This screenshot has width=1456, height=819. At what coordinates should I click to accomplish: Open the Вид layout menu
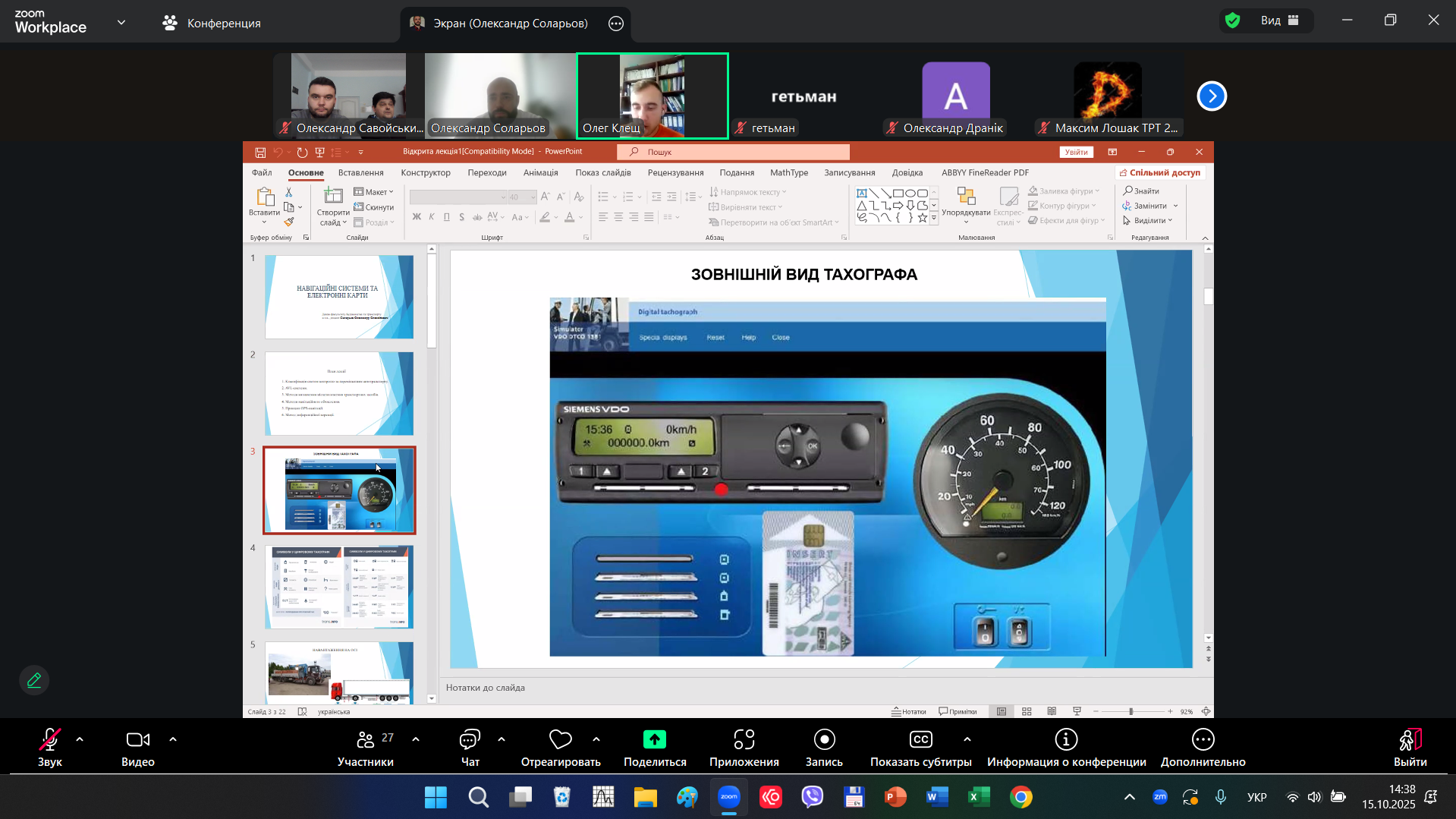[1280, 20]
